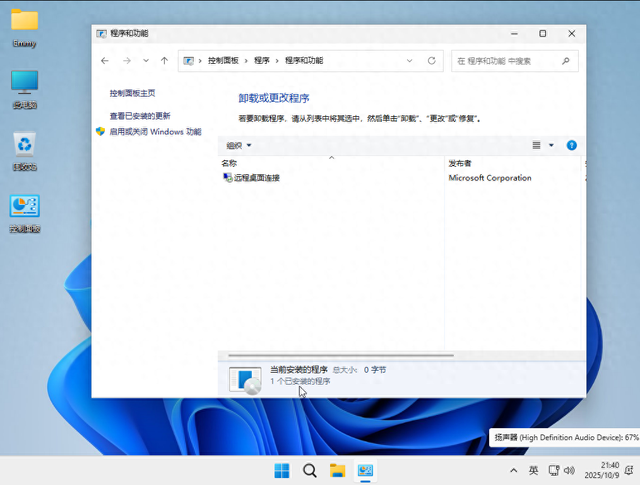Click the Windows Start button
Image resolution: width=640 pixels, height=485 pixels.
[x=282, y=470]
